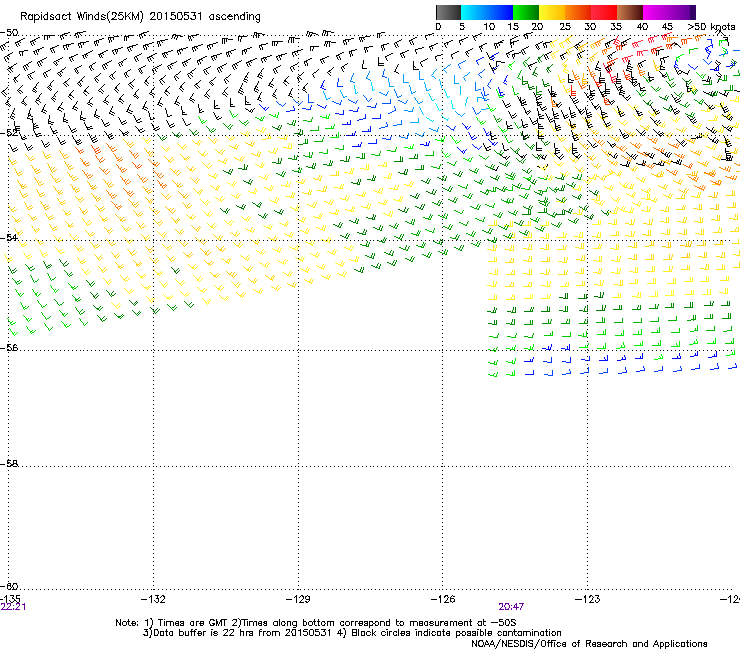Click the latitude label -60
This screenshot has height=650, width=740.
pos(9,586)
